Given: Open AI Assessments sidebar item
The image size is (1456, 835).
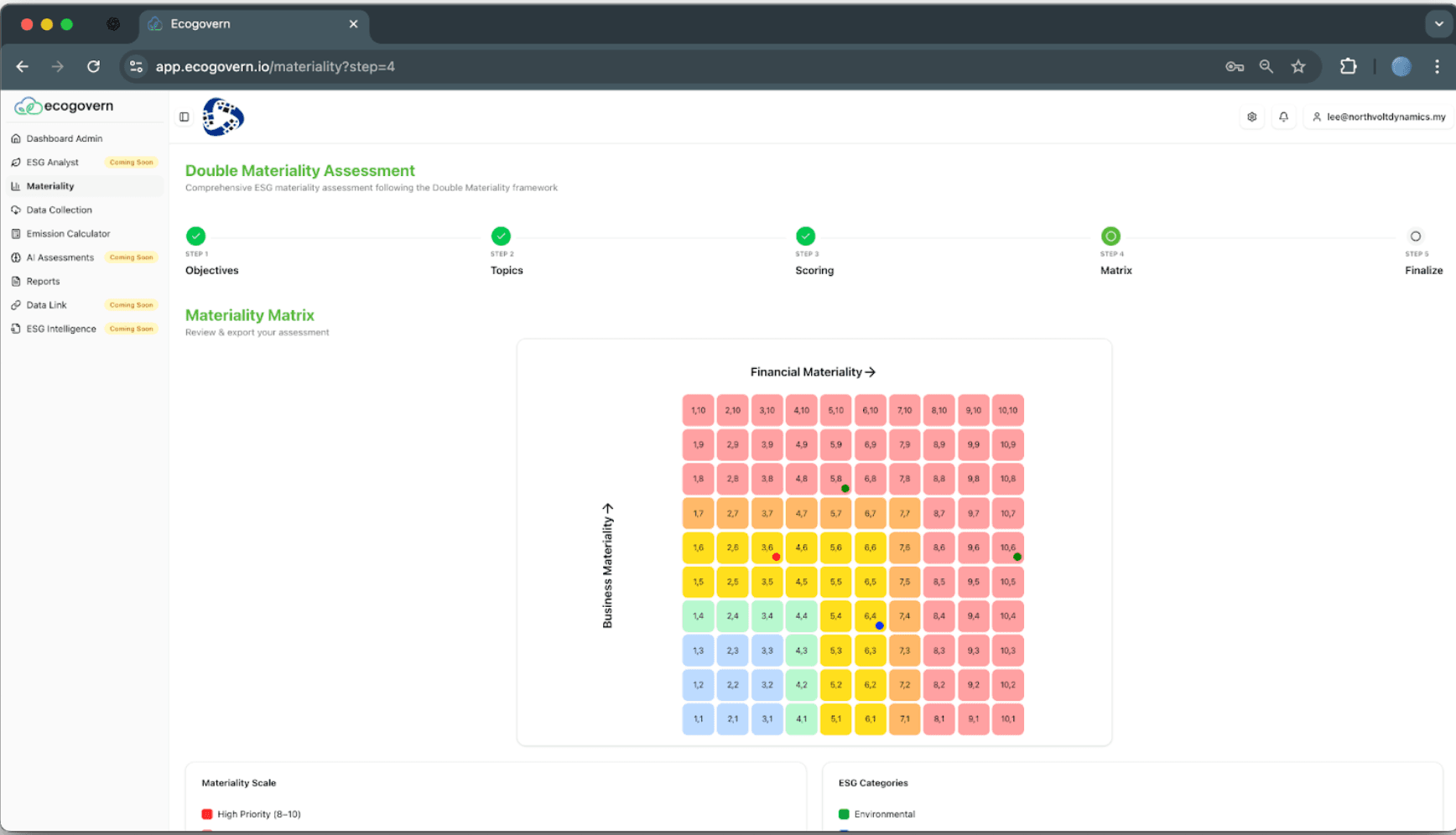Looking at the screenshot, I should [84, 257].
